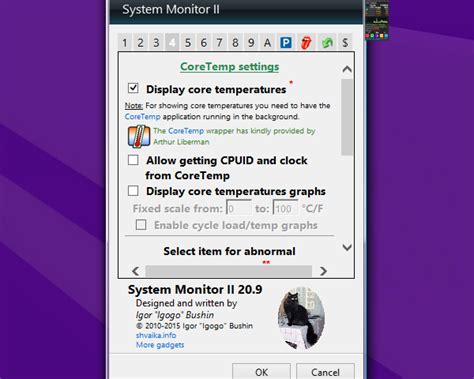Open the CoreTemp link in the note
The height and width of the screenshot is (379, 474).
142,117
